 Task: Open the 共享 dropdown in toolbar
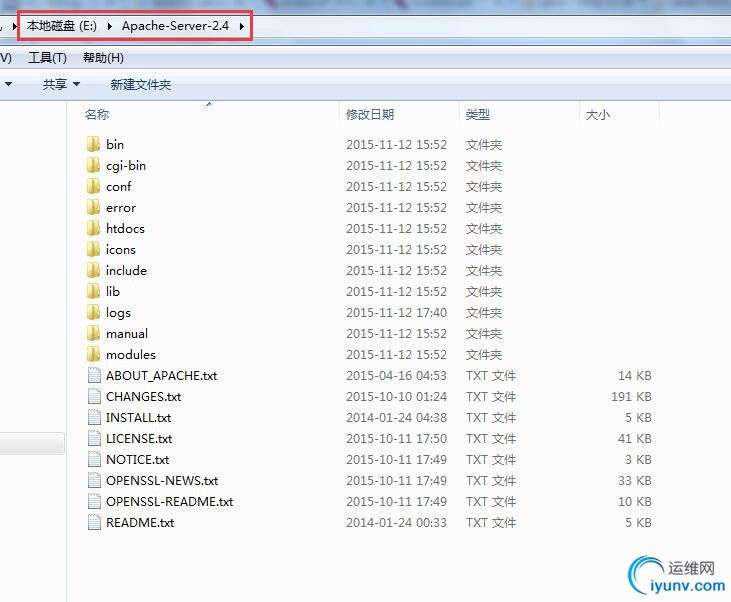pyautogui.click(x=62, y=84)
